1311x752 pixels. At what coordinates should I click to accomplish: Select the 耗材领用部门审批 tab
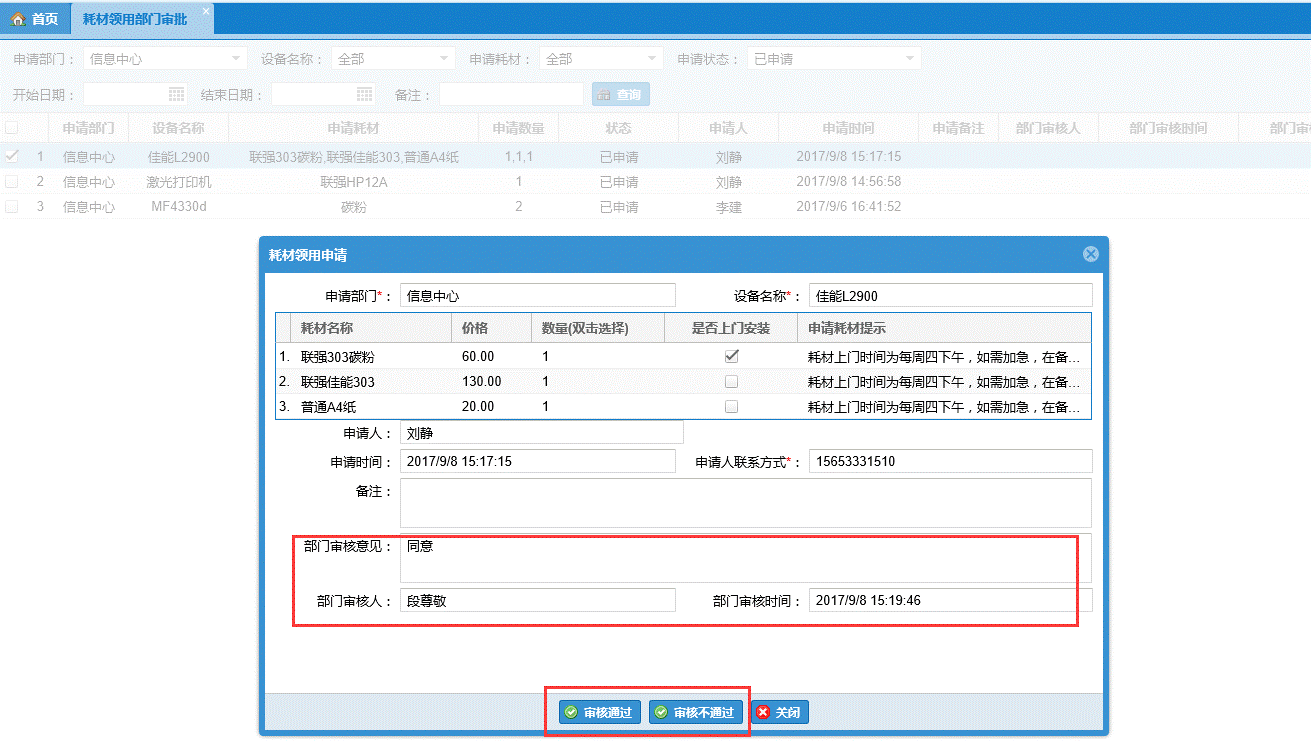coord(135,19)
